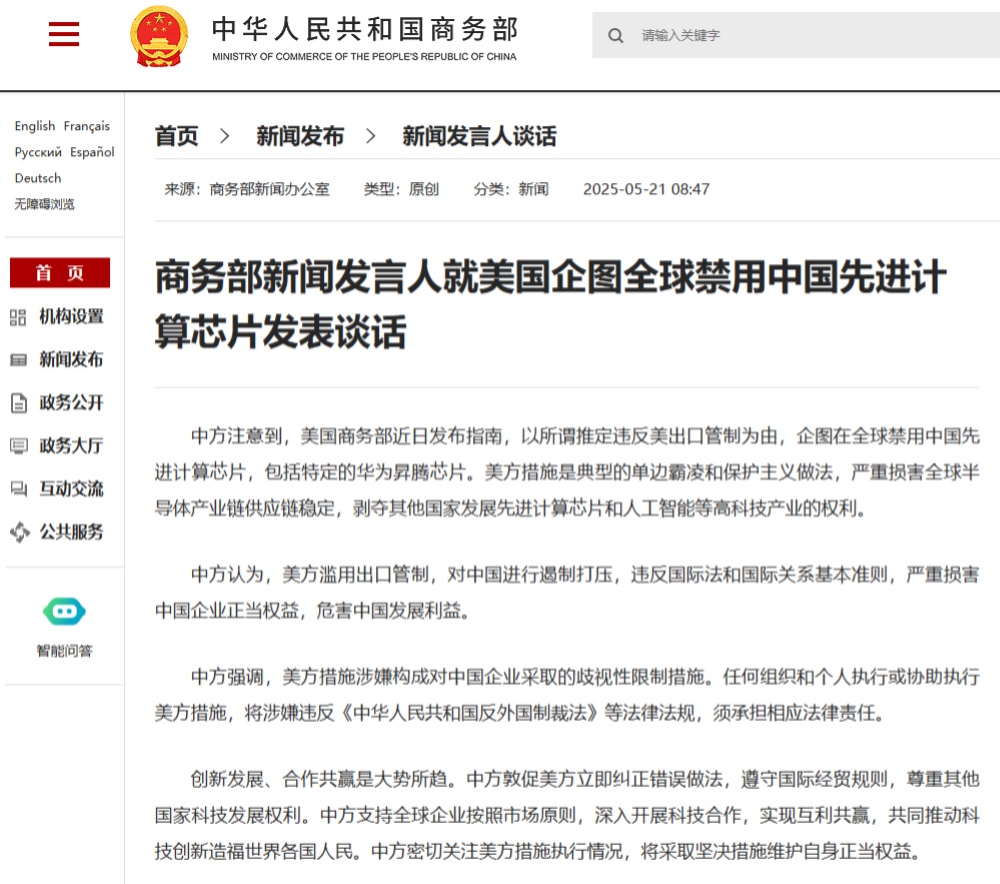Click the national emblem logo
Screen dimensions: 1000x884
click(159, 36)
